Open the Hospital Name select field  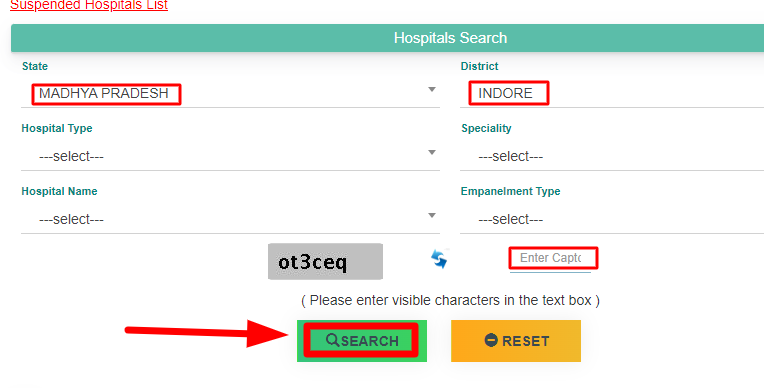tap(230, 219)
